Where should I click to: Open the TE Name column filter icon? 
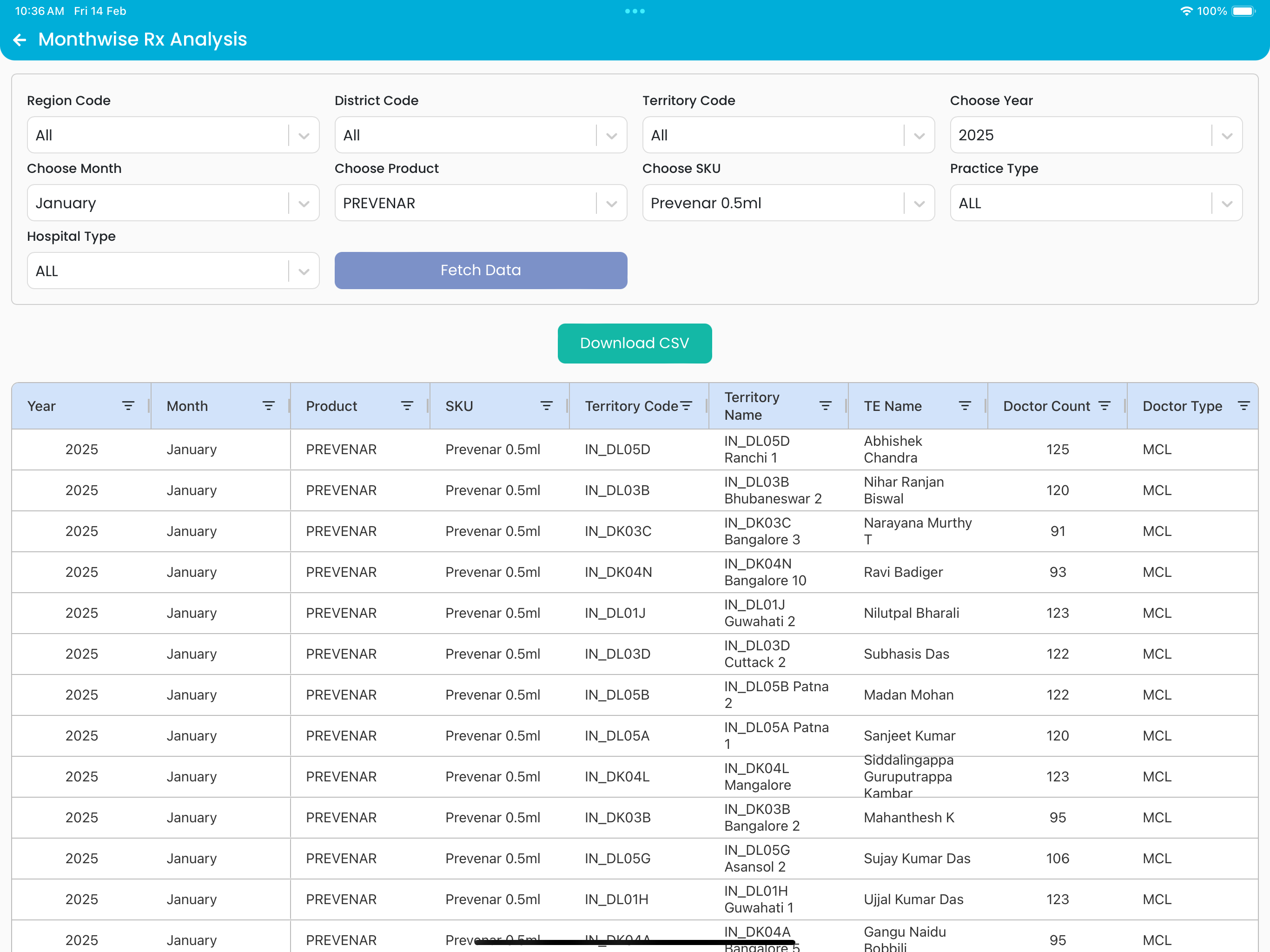tap(965, 406)
